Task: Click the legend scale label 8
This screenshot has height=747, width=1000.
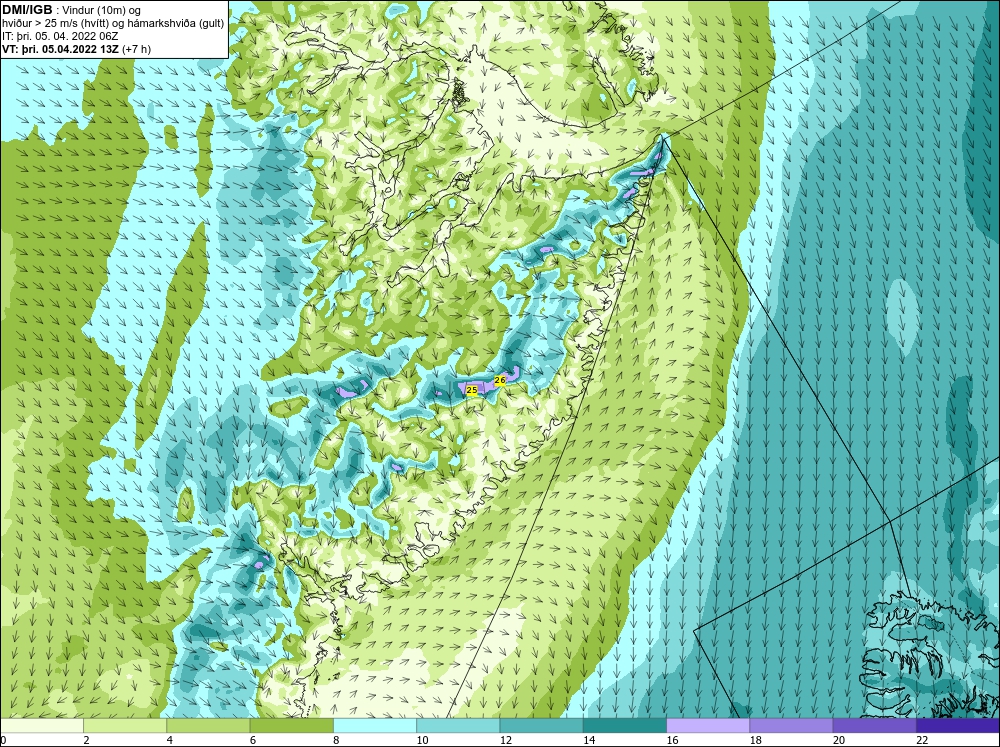Action: pyautogui.click(x=336, y=740)
